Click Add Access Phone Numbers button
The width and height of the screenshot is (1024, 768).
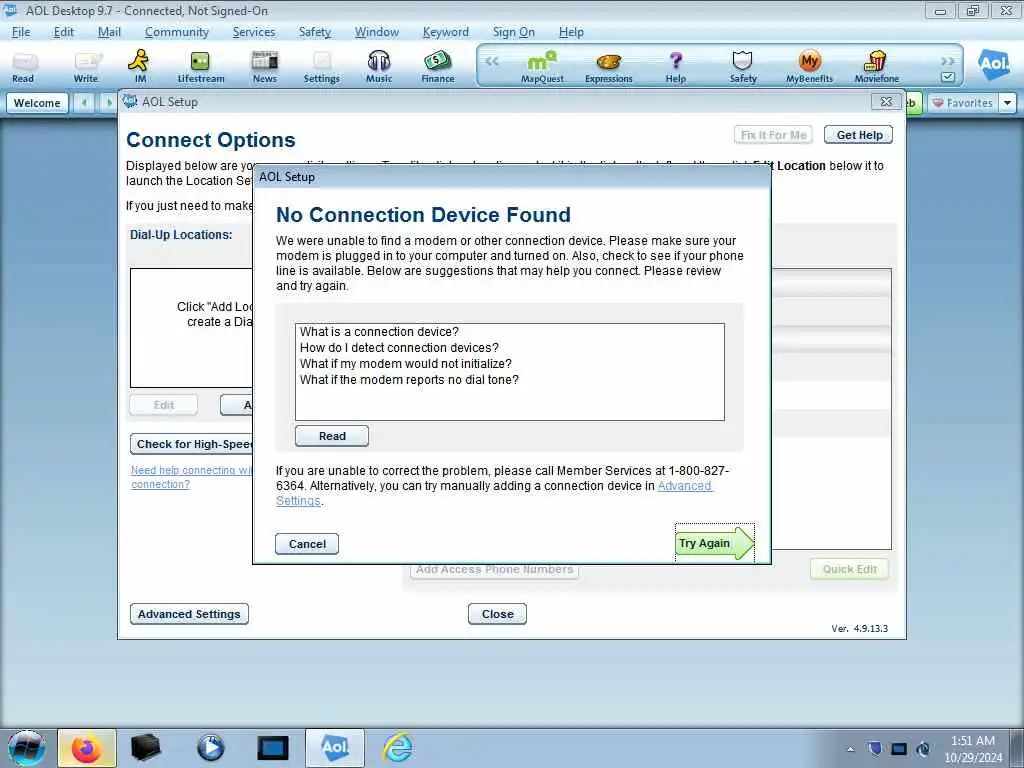(494, 571)
